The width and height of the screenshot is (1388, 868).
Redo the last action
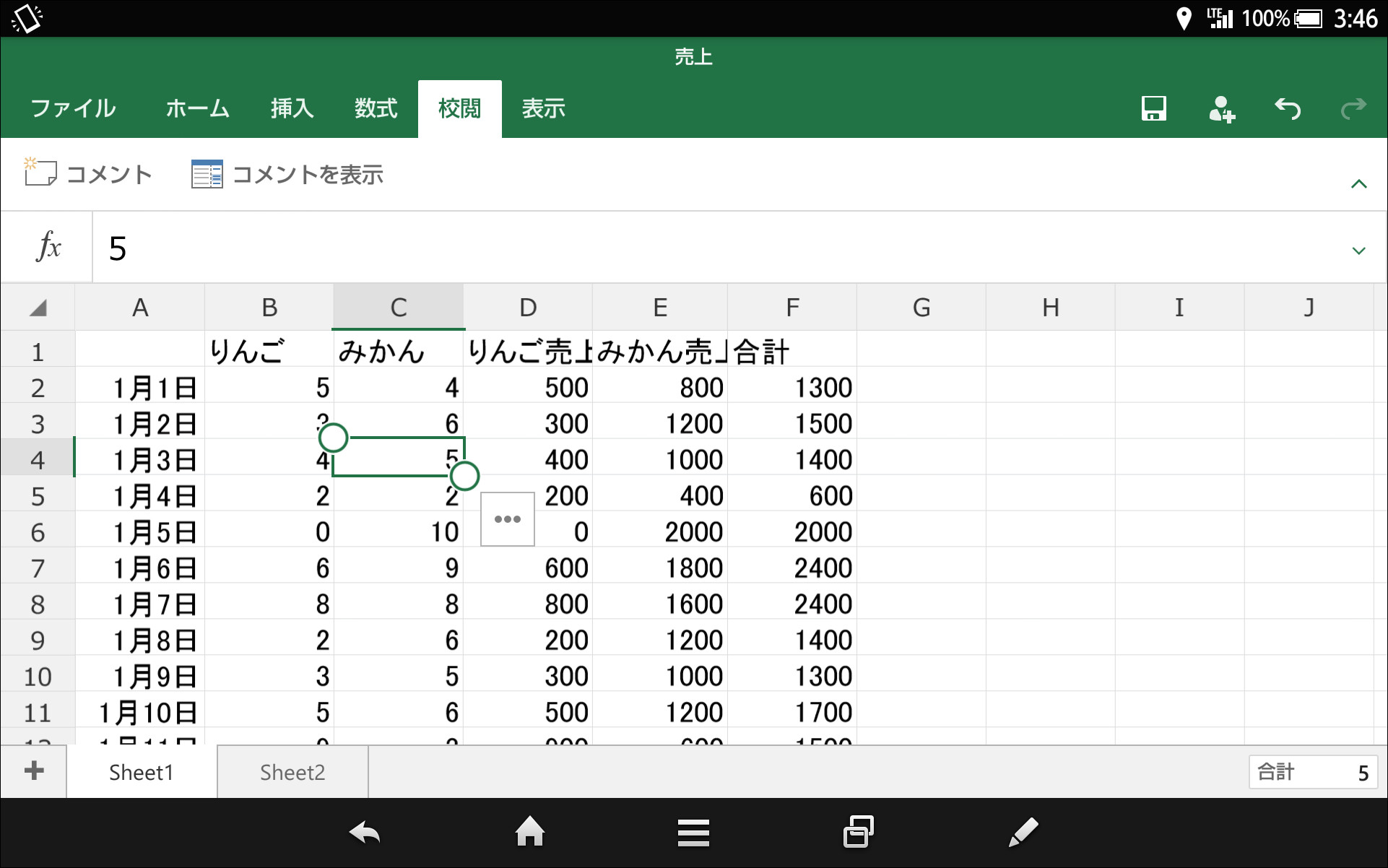(1353, 108)
